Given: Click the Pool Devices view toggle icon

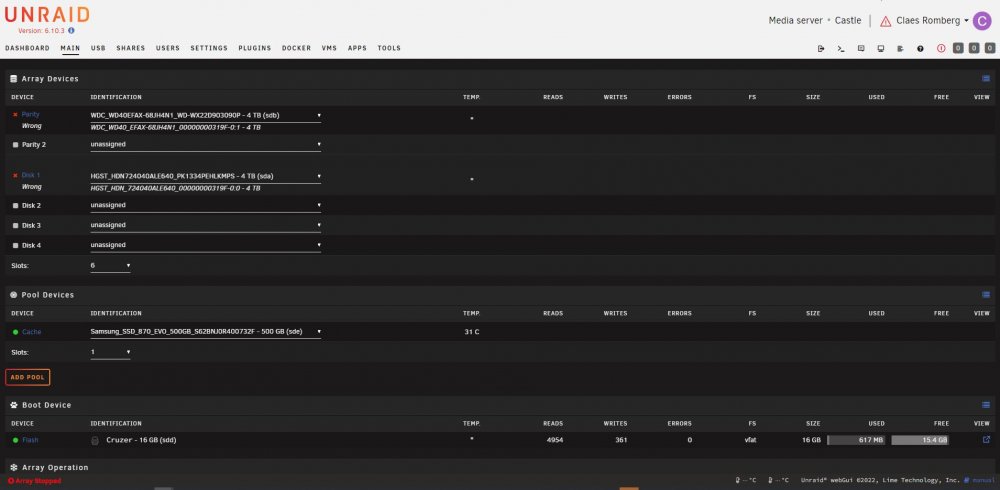Looking at the screenshot, I should [986, 295].
